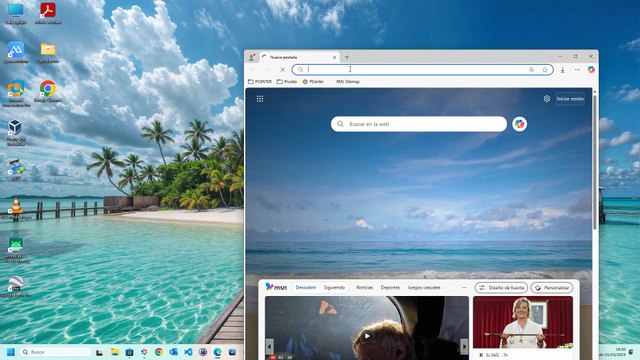640x360 pixels.
Task: Open Copilot next to web search box
Action: coord(519,124)
